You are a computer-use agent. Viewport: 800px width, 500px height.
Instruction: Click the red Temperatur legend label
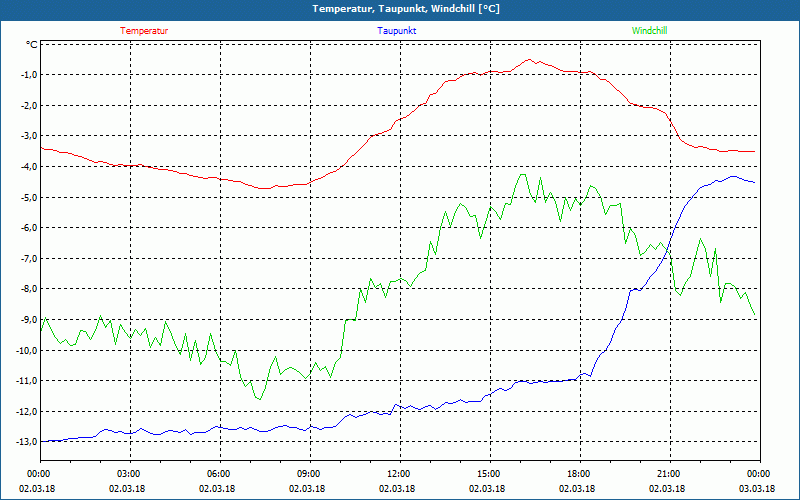(x=144, y=31)
